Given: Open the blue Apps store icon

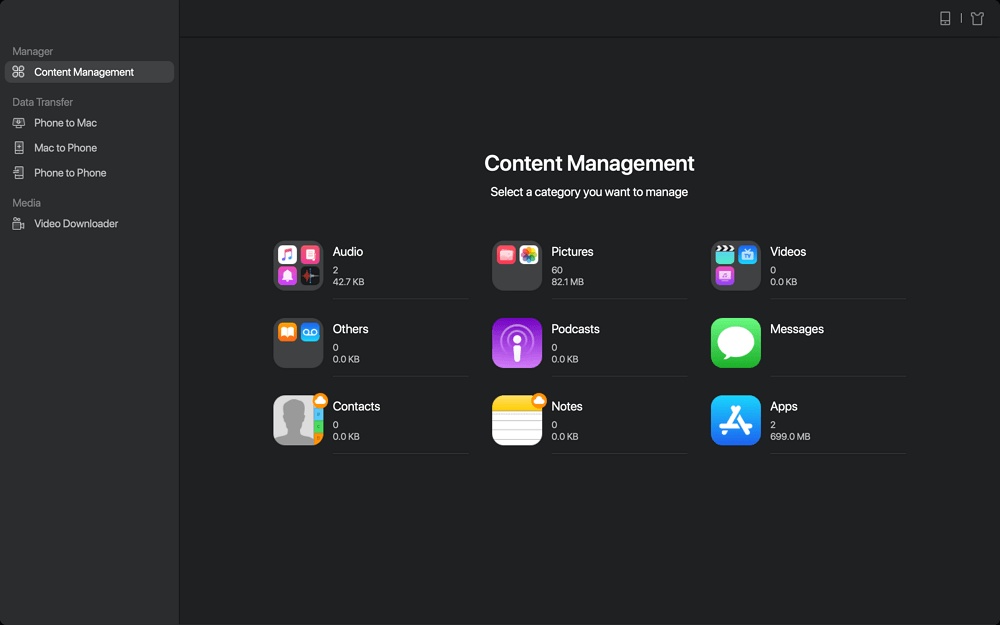Looking at the screenshot, I should click(x=735, y=420).
